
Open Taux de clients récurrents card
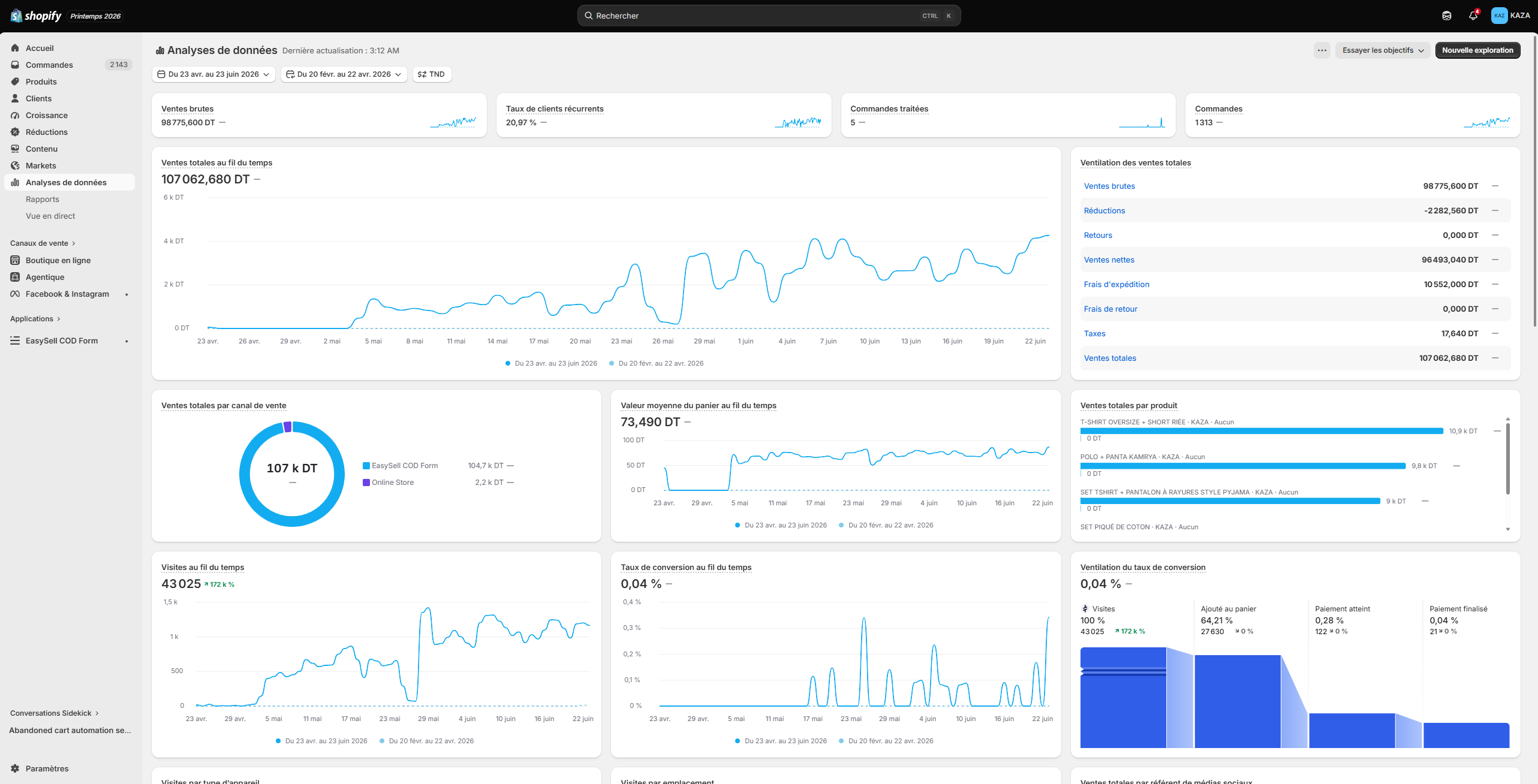664,115
